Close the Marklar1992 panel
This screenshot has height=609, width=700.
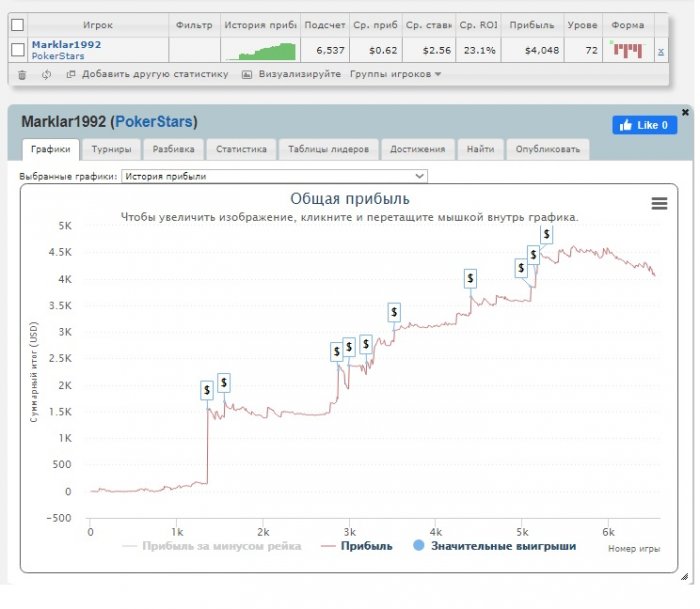pos(685,113)
